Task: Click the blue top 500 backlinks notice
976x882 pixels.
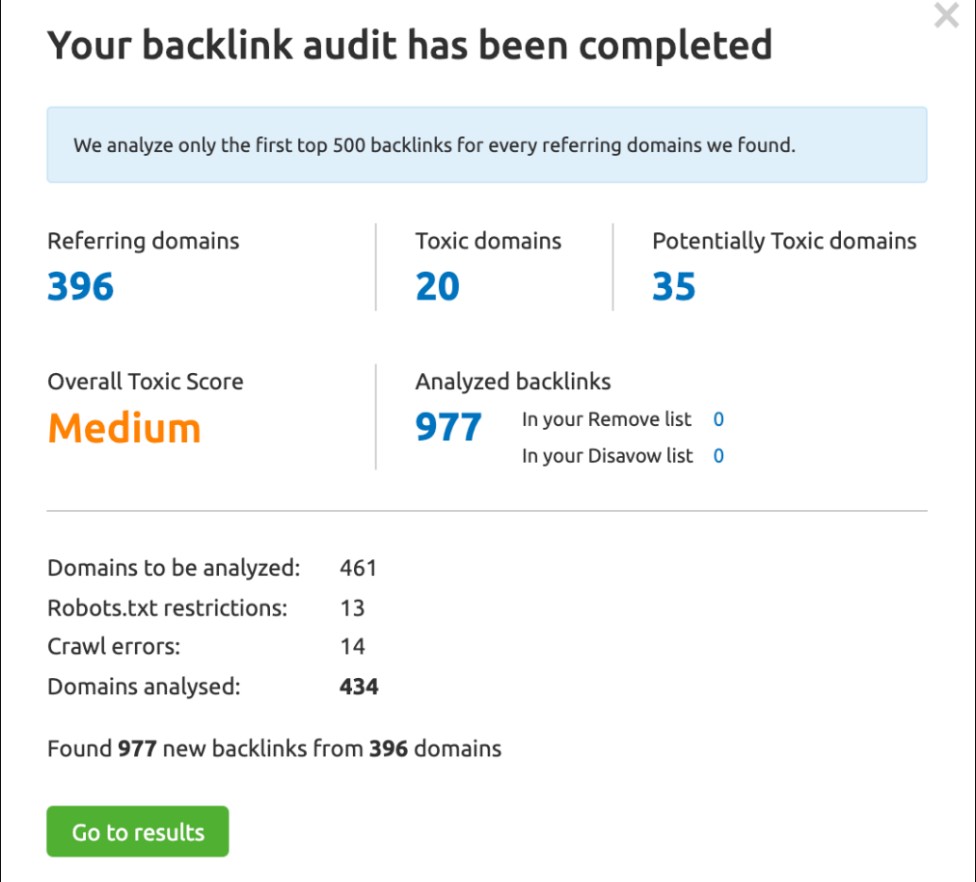Action: (487, 145)
